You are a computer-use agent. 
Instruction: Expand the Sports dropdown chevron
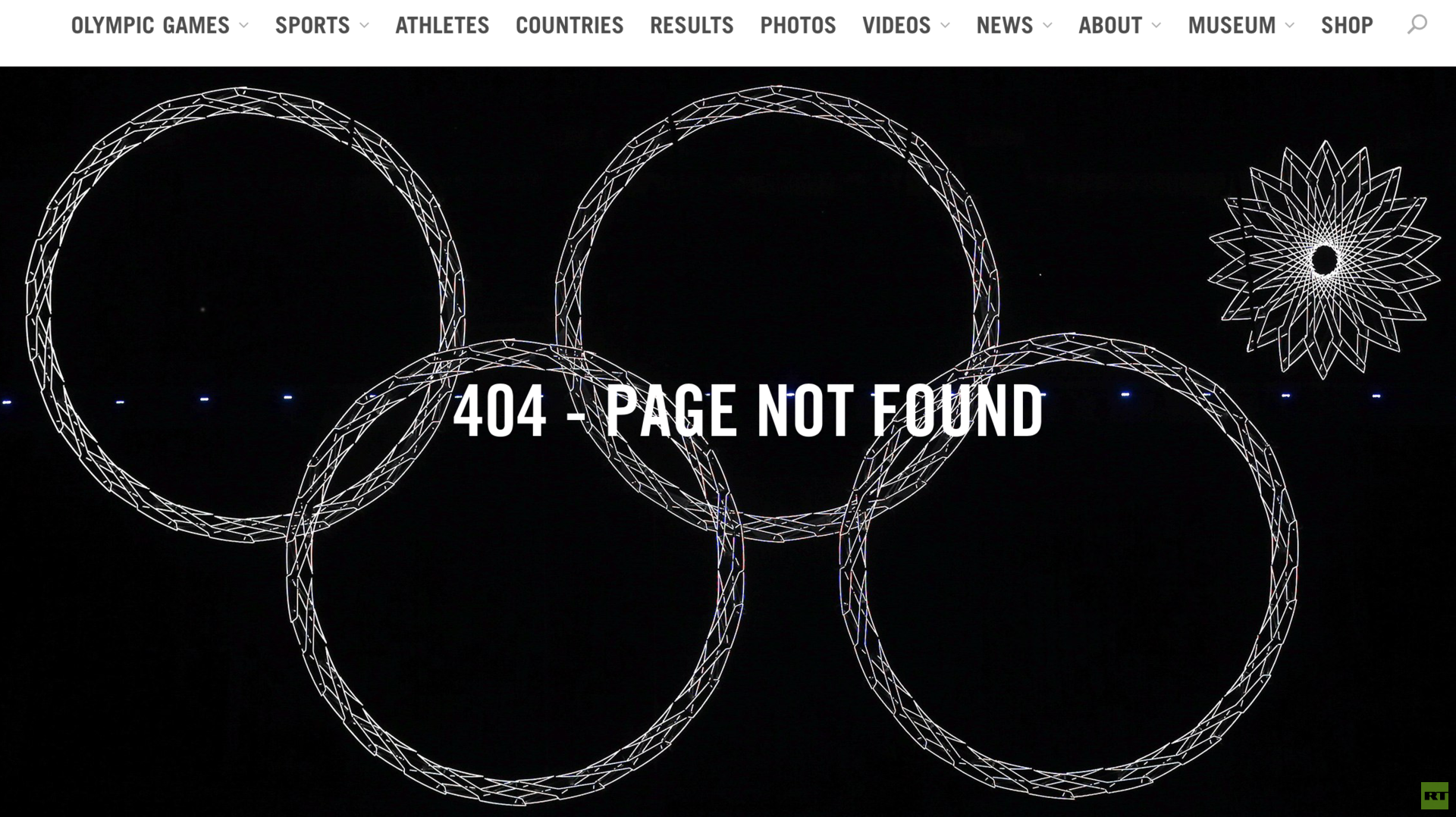pyautogui.click(x=364, y=26)
